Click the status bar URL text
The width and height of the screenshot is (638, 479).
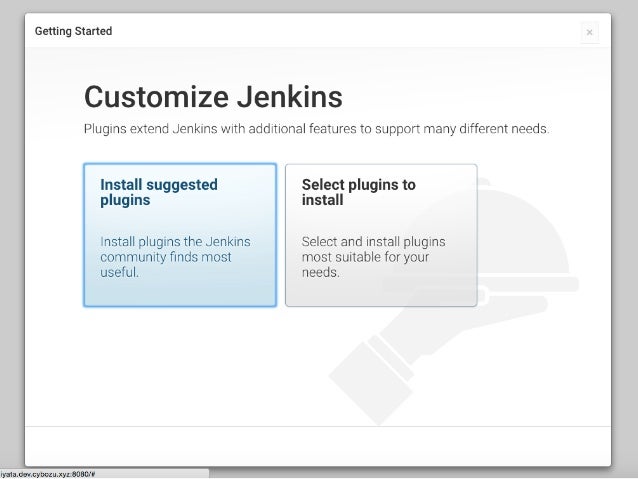coord(48,474)
